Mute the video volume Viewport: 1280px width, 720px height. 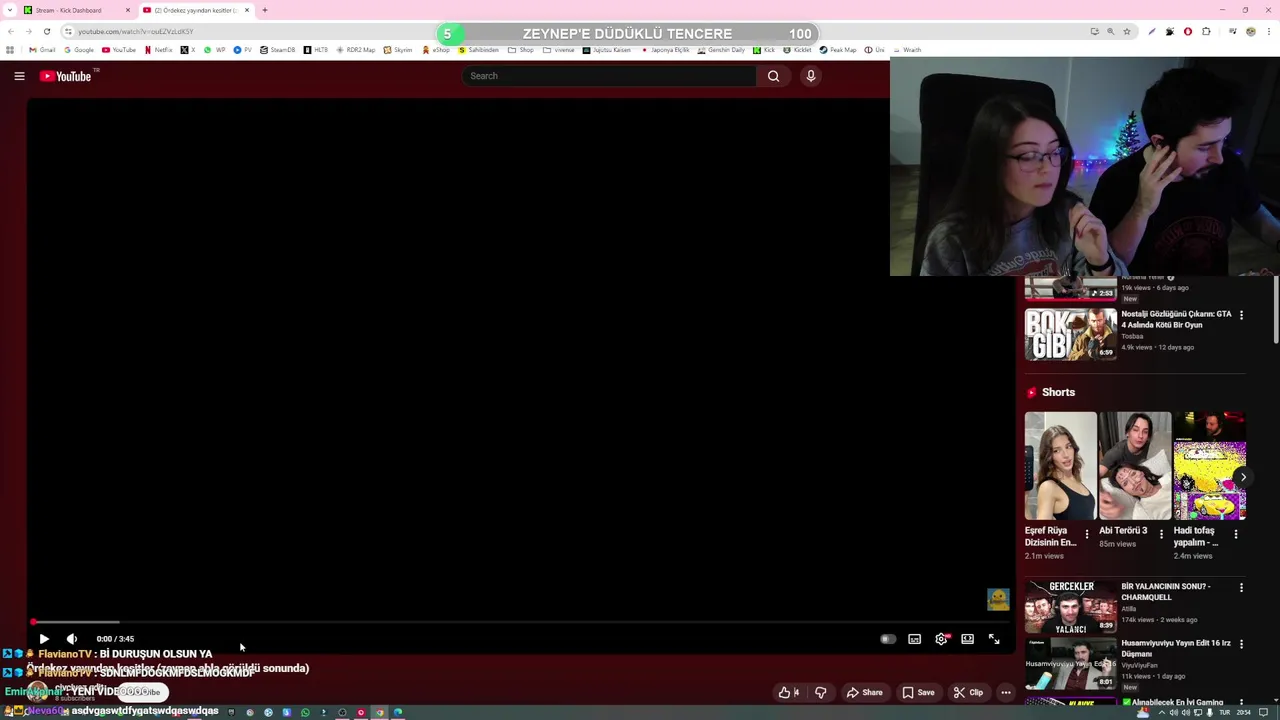[72, 639]
